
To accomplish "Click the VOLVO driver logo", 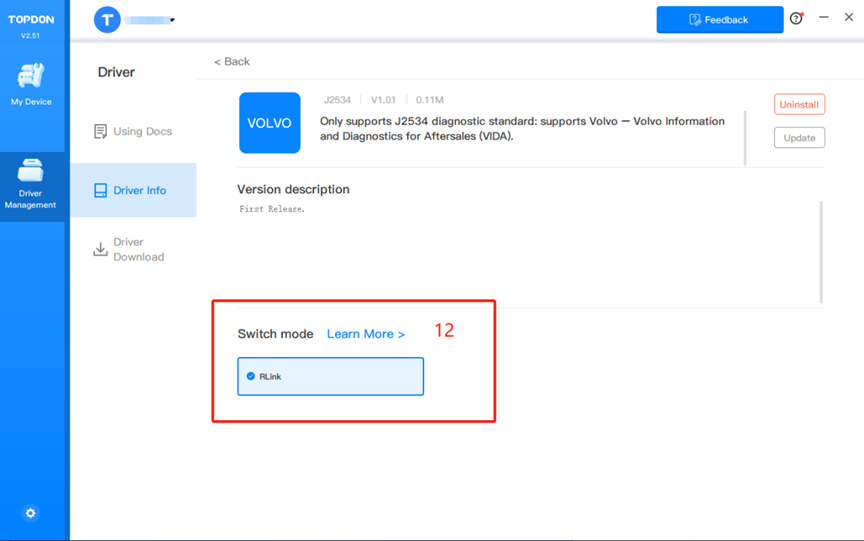I will coord(269,123).
